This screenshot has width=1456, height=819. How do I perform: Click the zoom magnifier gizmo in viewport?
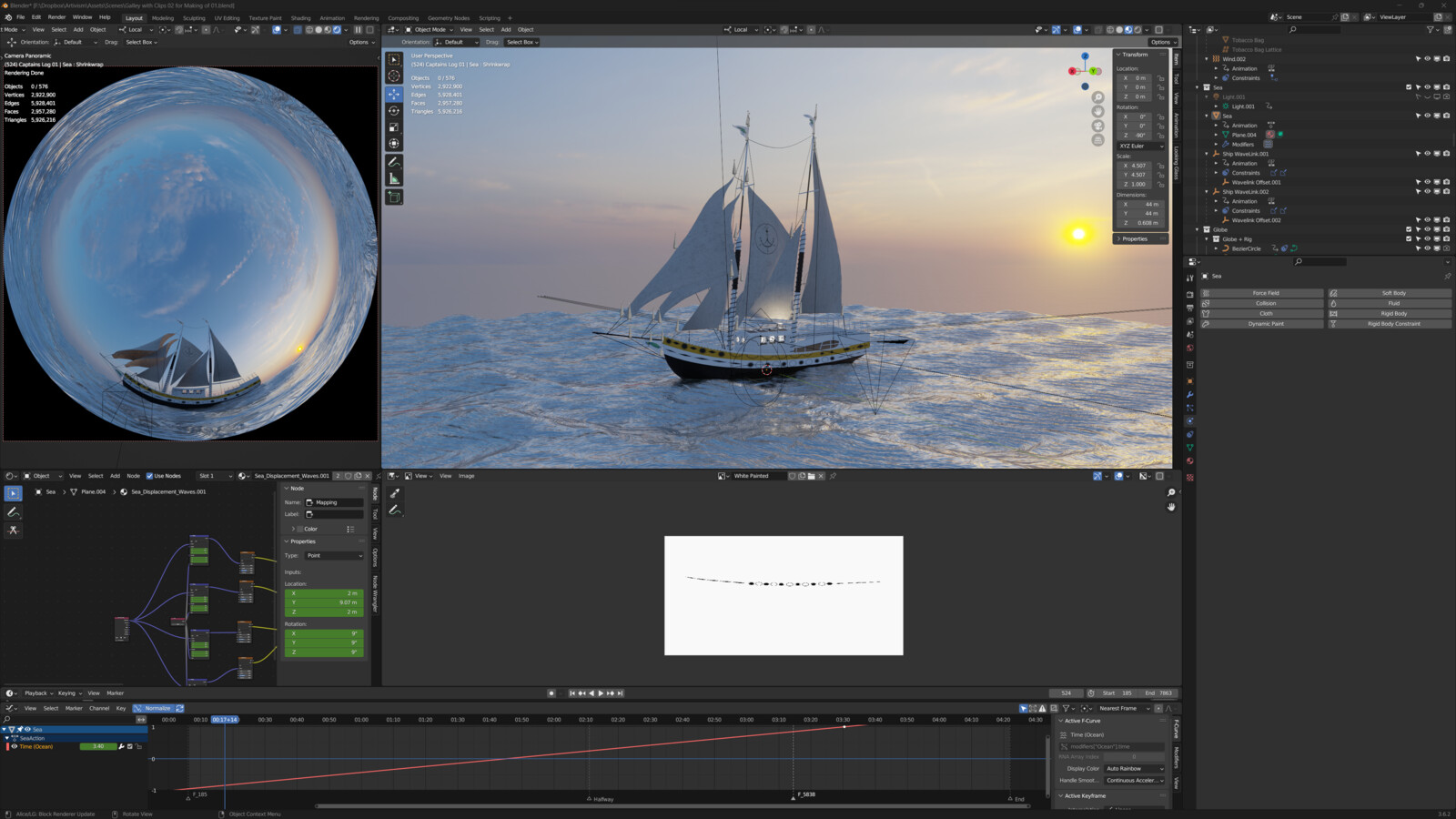click(x=1097, y=97)
